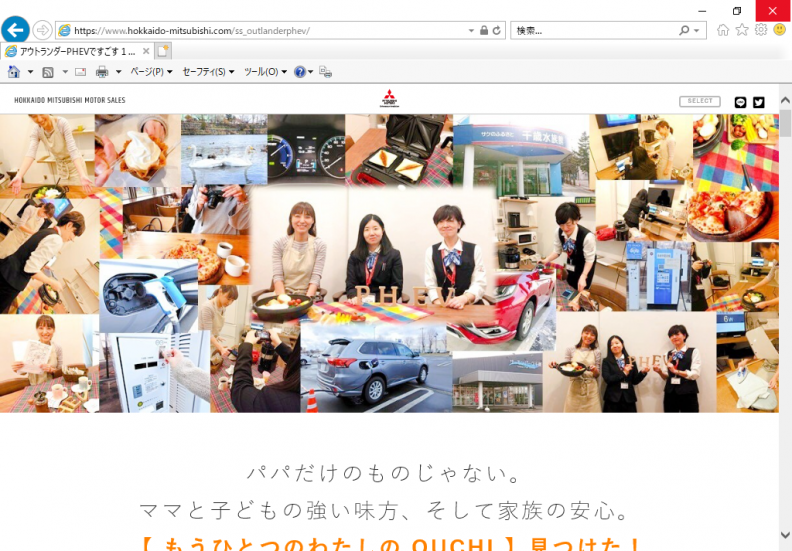The height and width of the screenshot is (551, 792).
Task: Click the Read mail envelope icon
Action: pyautogui.click(x=81, y=72)
